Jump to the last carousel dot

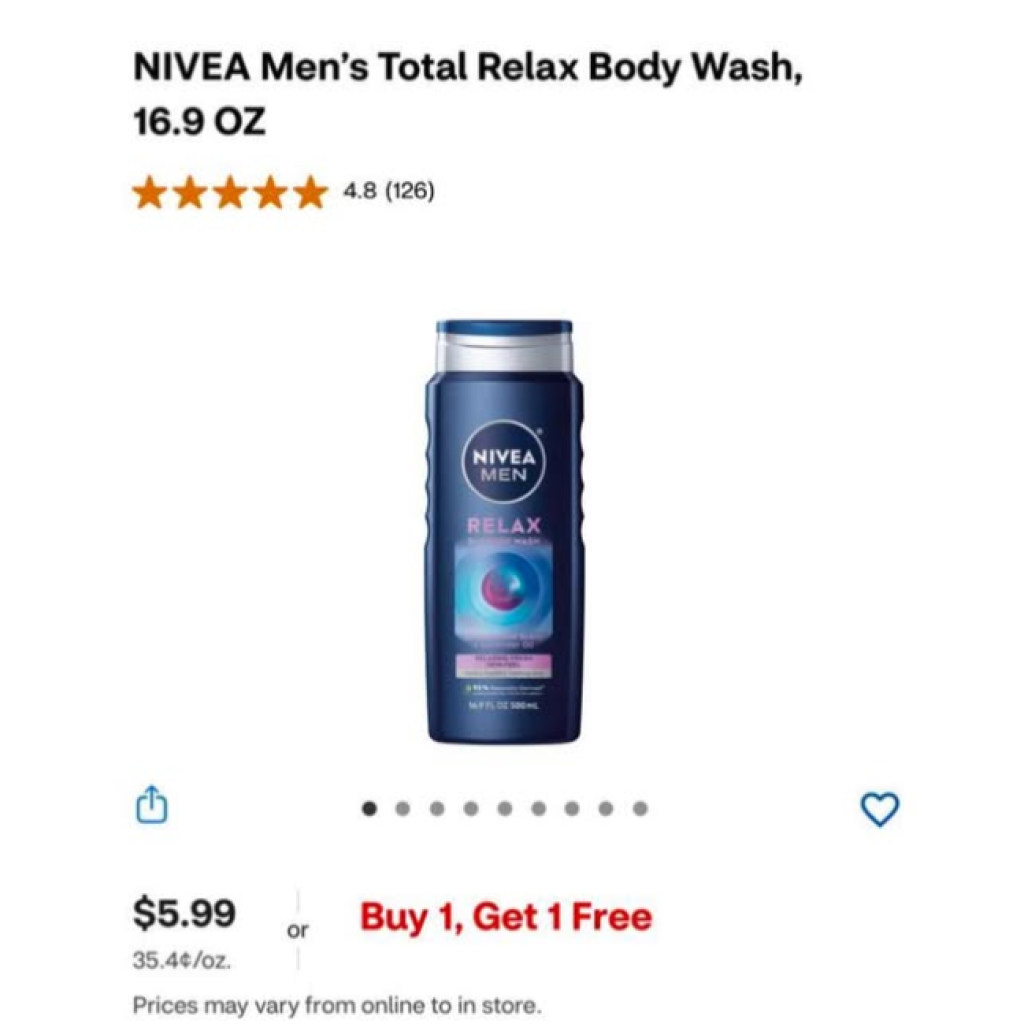641,809
